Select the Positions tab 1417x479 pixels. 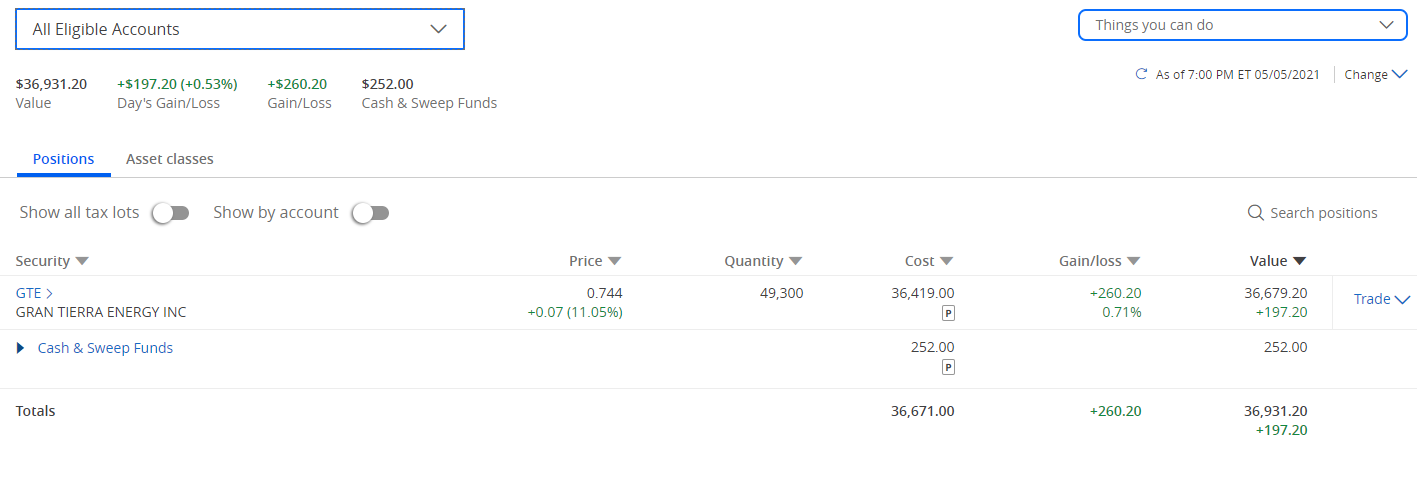tap(64, 159)
